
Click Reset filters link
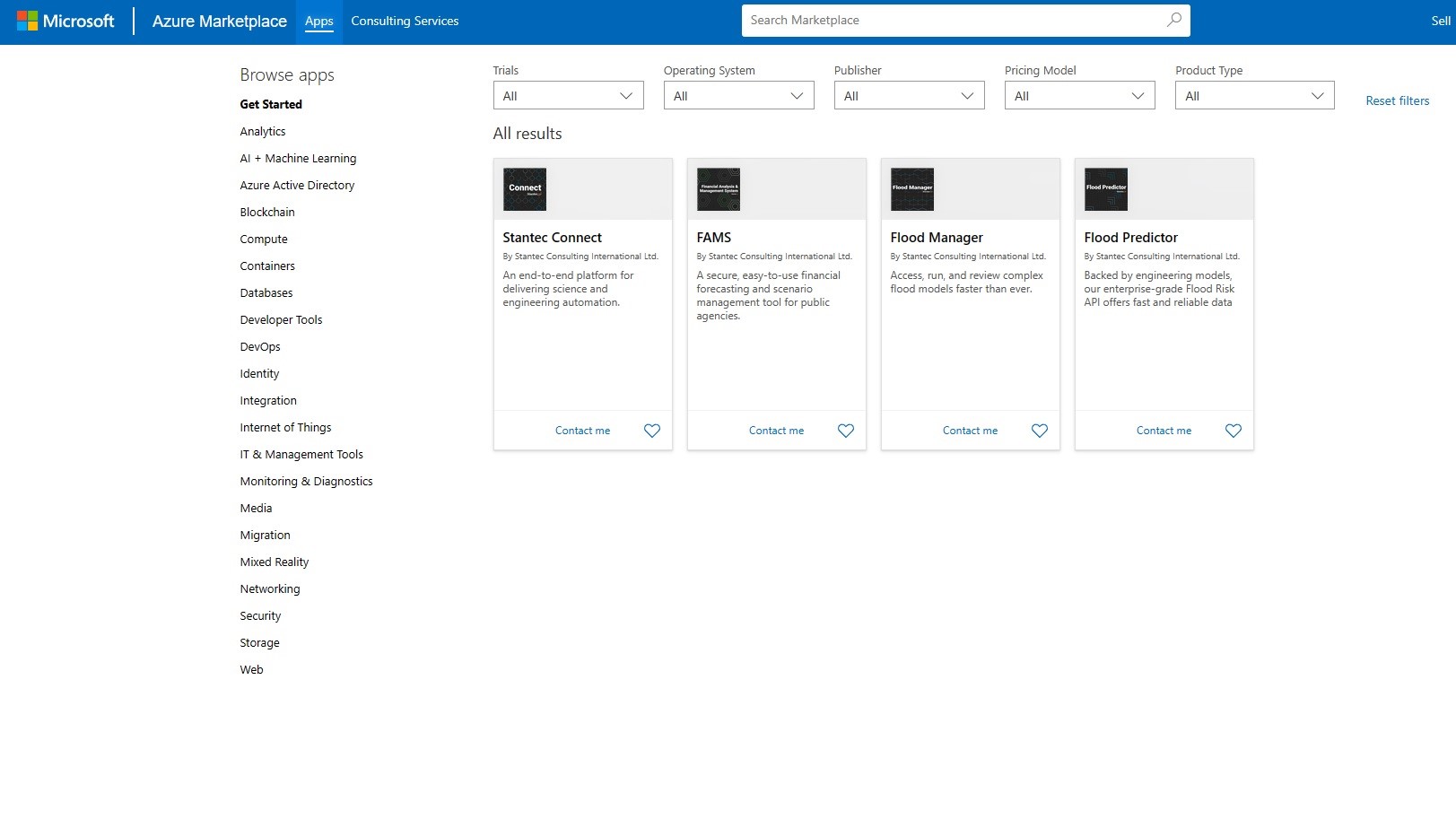(1398, 100)
